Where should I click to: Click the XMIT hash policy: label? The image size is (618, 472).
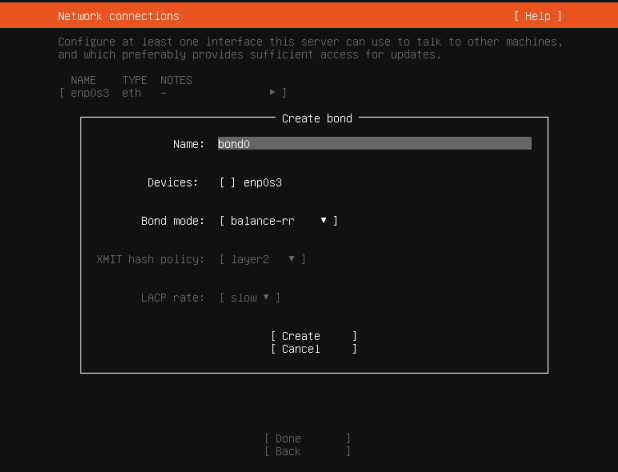click(150, 259)
